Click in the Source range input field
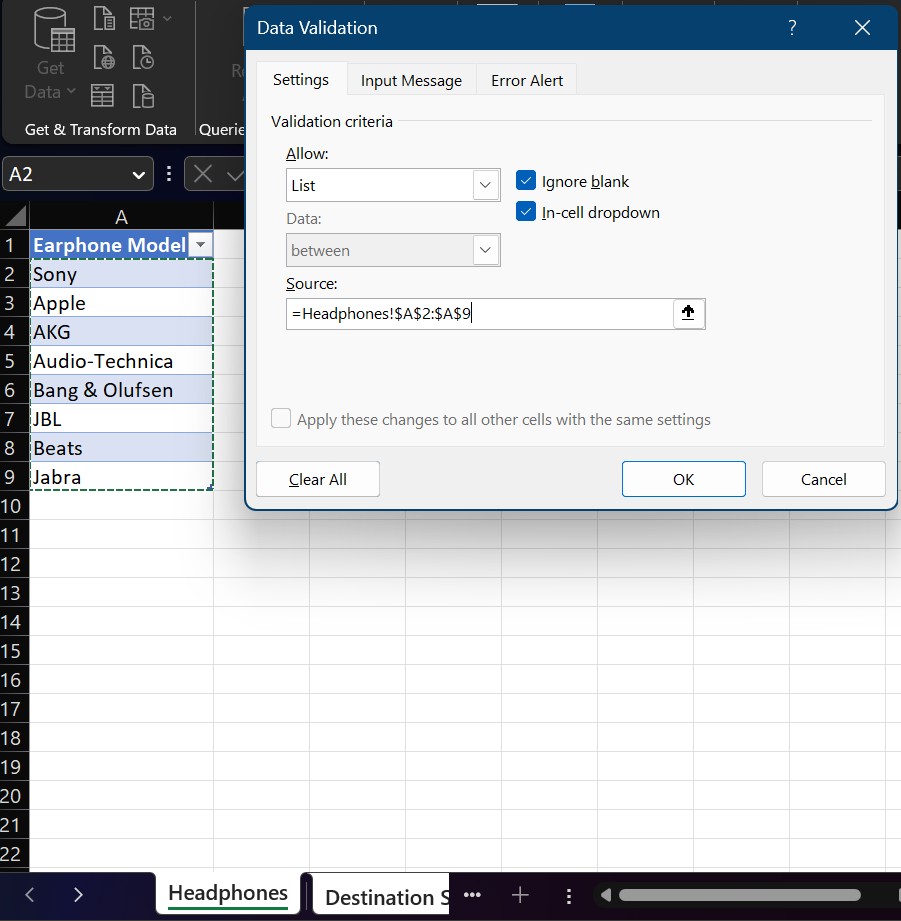The image size is (901, 921). 479,314
